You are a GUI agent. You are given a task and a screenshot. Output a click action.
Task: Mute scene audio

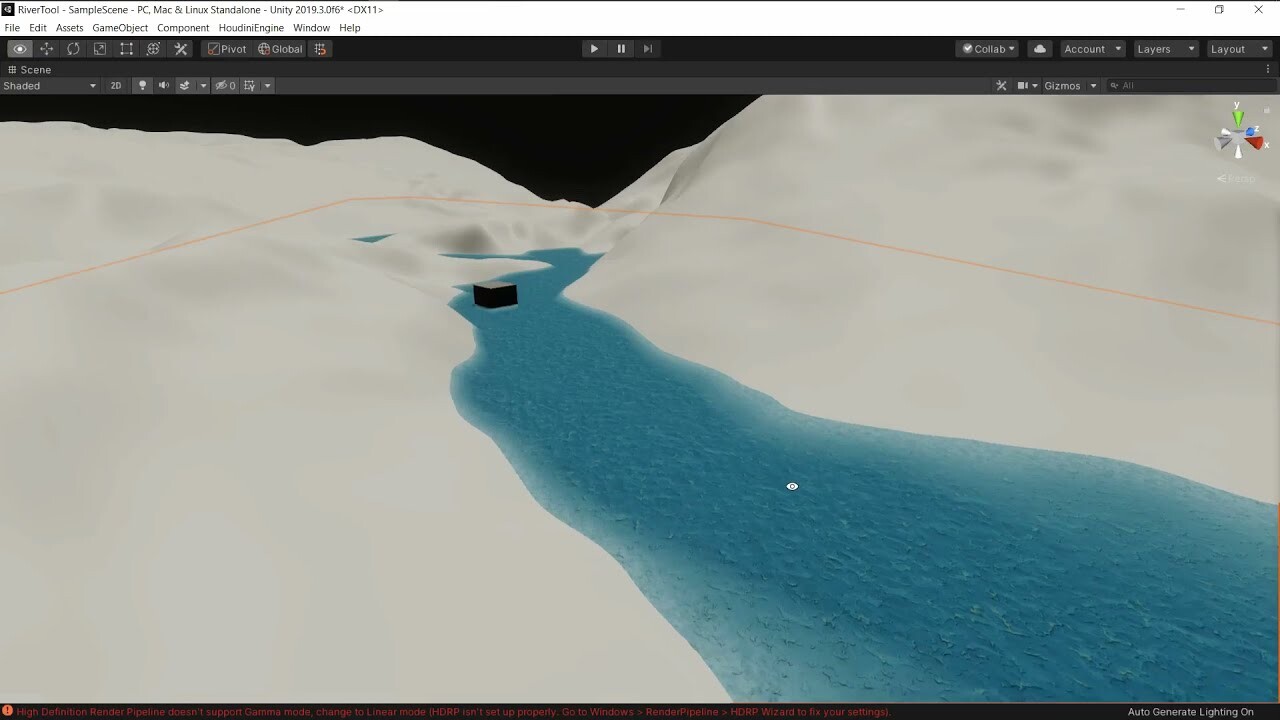pyautogui.click(x=163, y=85)
